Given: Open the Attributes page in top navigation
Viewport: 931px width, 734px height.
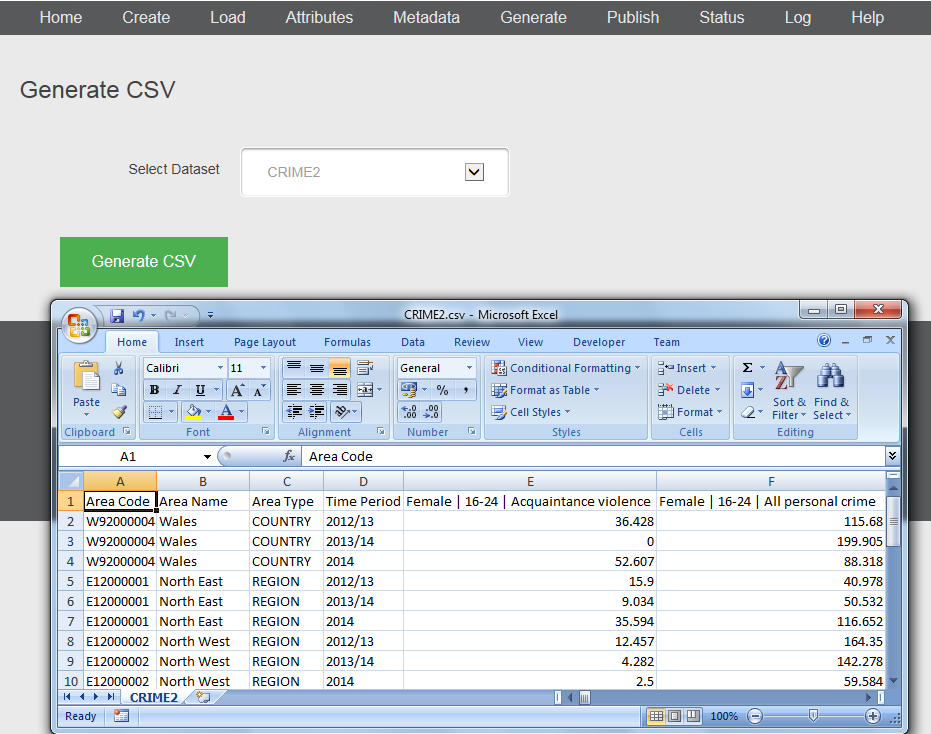Looking at the screenshot, I should pyautogui.click(x=319, y=17).
